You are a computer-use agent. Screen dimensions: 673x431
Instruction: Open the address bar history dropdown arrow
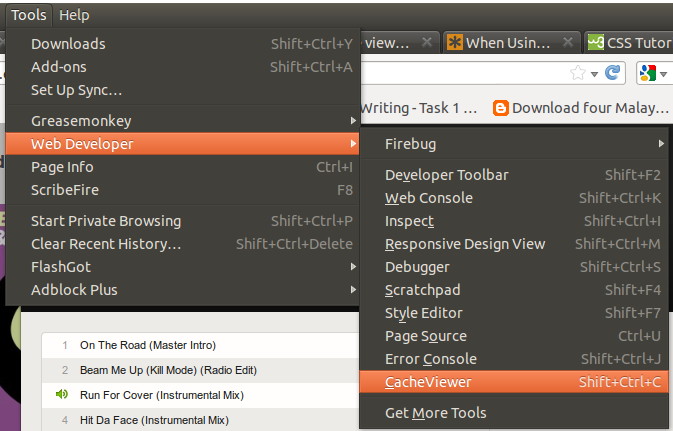(594, 74)
